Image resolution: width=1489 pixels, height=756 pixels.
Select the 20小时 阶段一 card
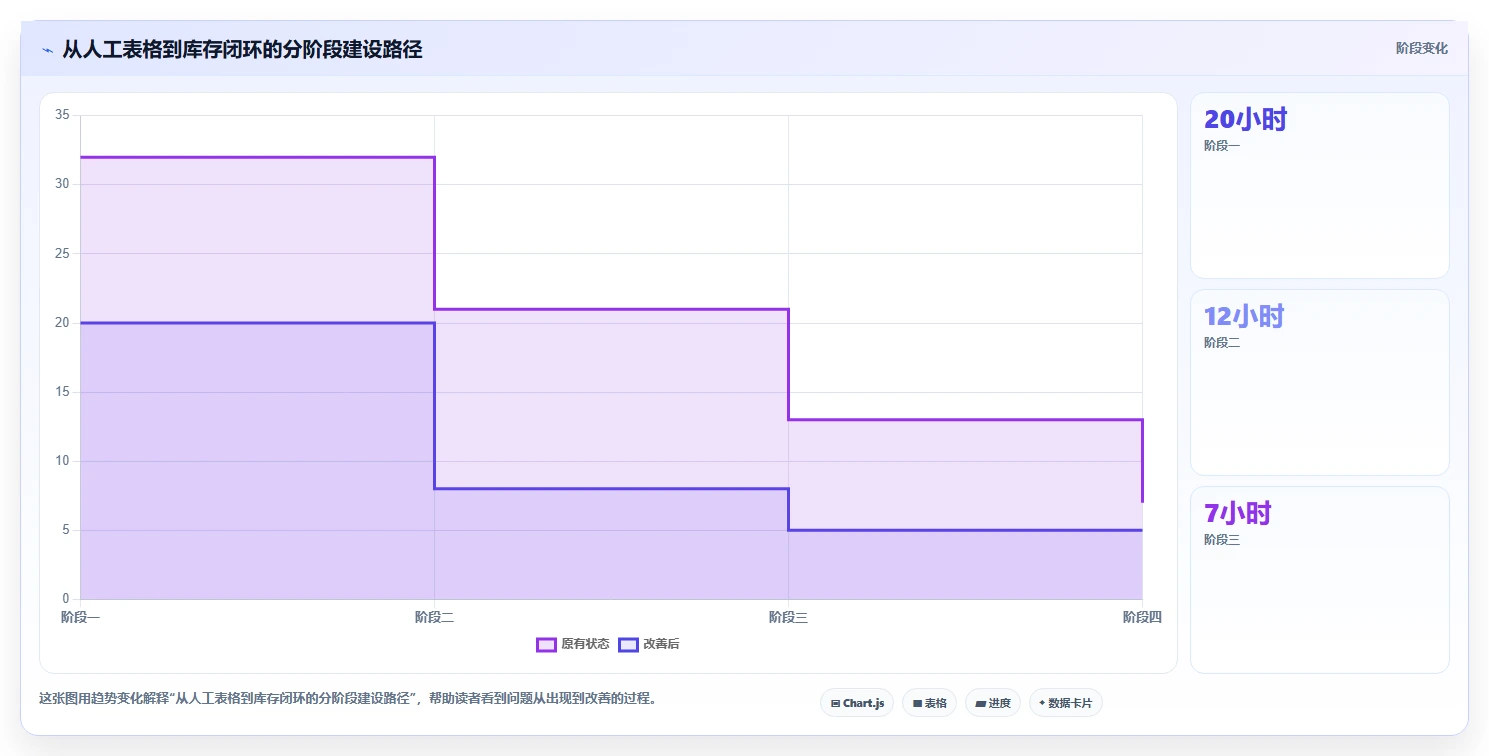coord(1319,185)
